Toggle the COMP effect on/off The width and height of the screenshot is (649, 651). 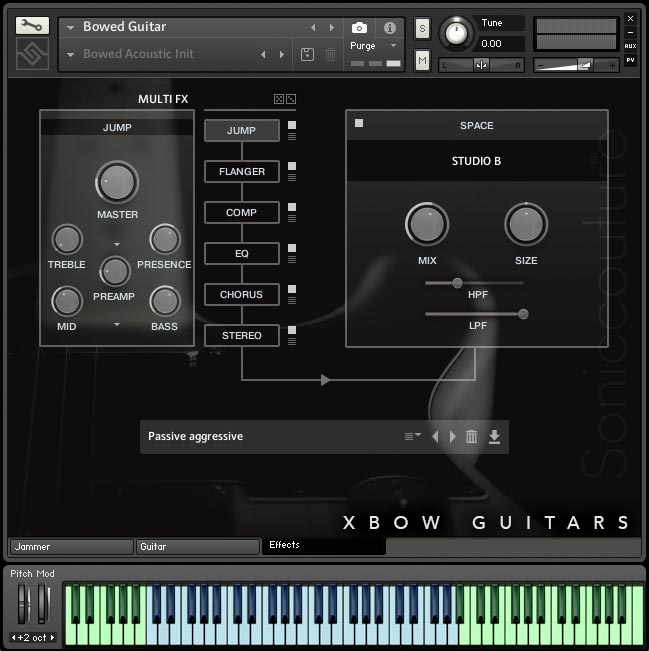(x=292, y=207)
